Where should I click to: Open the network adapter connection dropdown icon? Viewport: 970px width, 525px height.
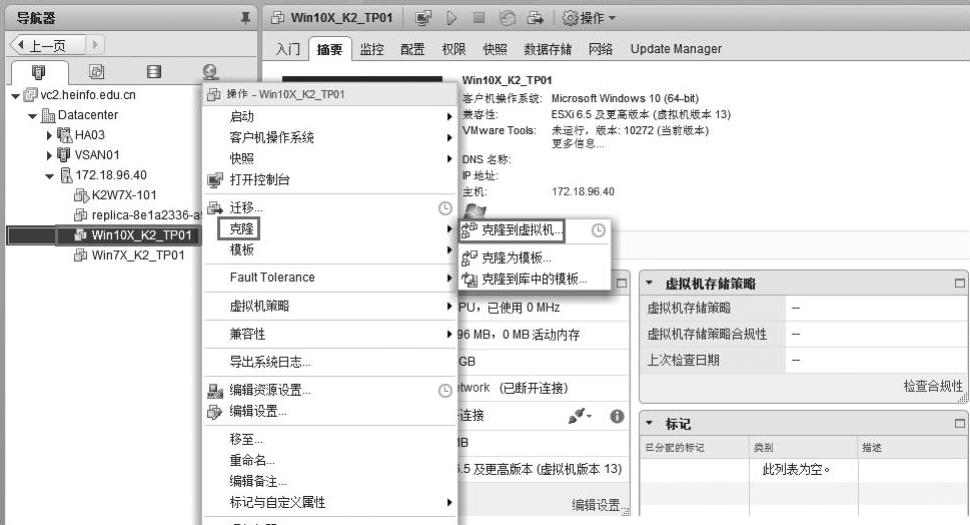coord(580,416)
